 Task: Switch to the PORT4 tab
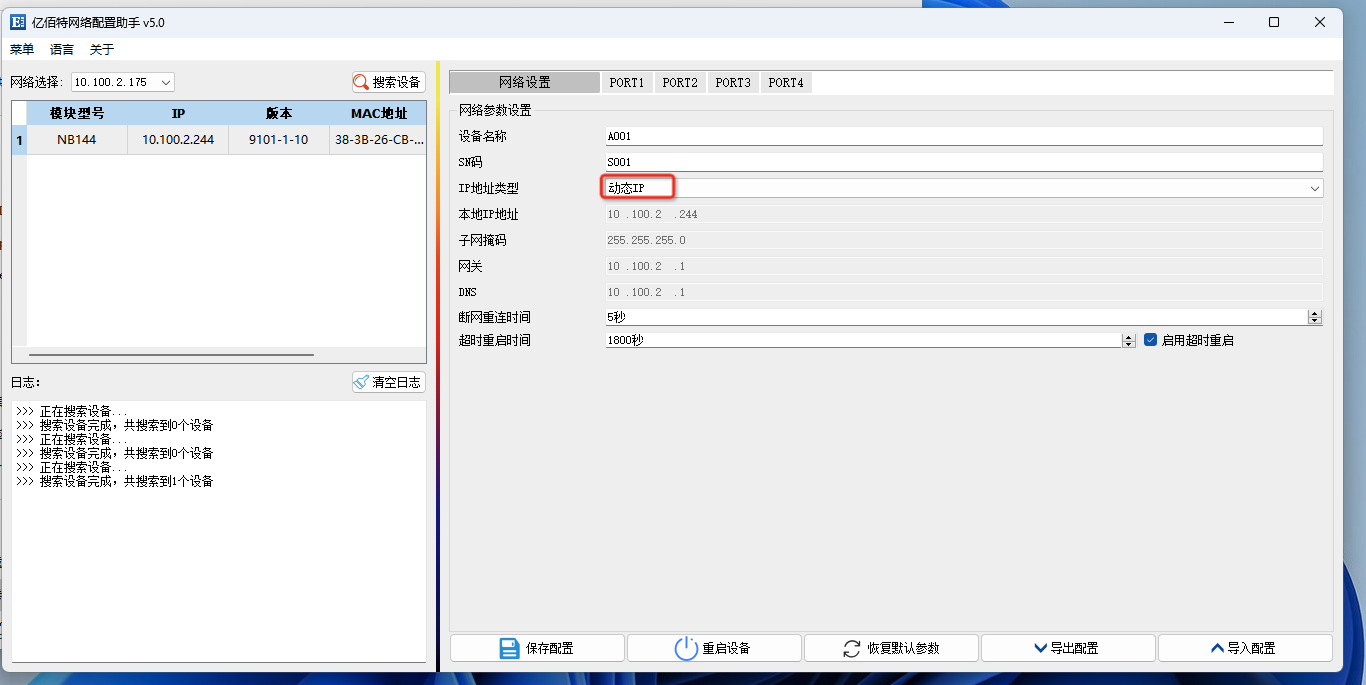pyautogui.click(x=786, y=82)
